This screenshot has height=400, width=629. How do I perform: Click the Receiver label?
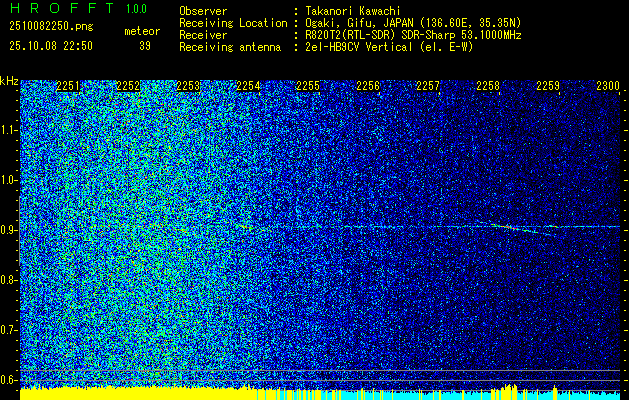(203, 35)
